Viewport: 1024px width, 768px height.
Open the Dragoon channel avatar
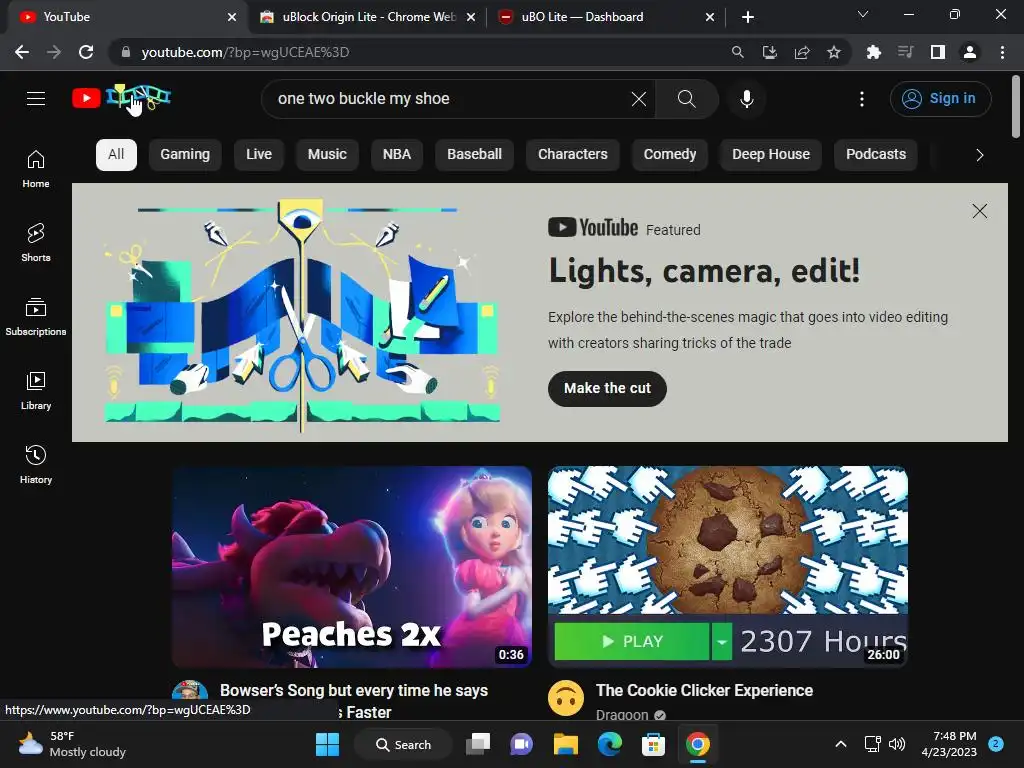click(x=566, y=699)
